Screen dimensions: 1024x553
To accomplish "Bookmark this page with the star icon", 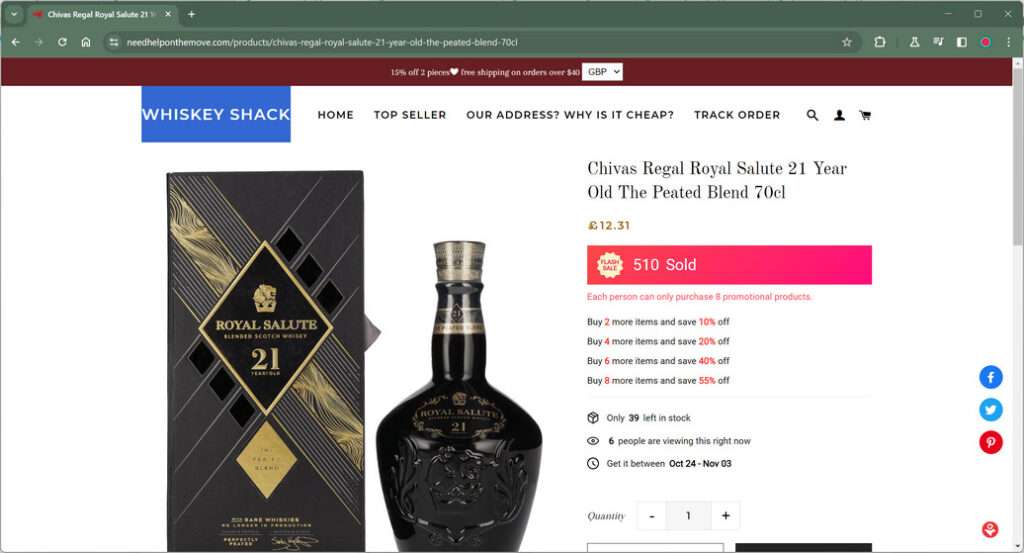I will pyautogui.click(x=846, y=42).
